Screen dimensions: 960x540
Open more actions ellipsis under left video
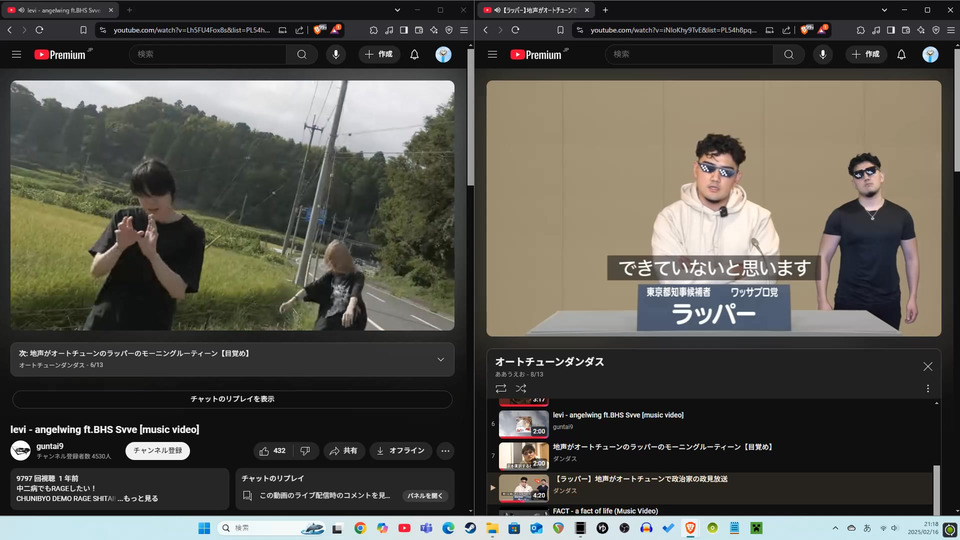pyautogui.click(x=445, y=451)
